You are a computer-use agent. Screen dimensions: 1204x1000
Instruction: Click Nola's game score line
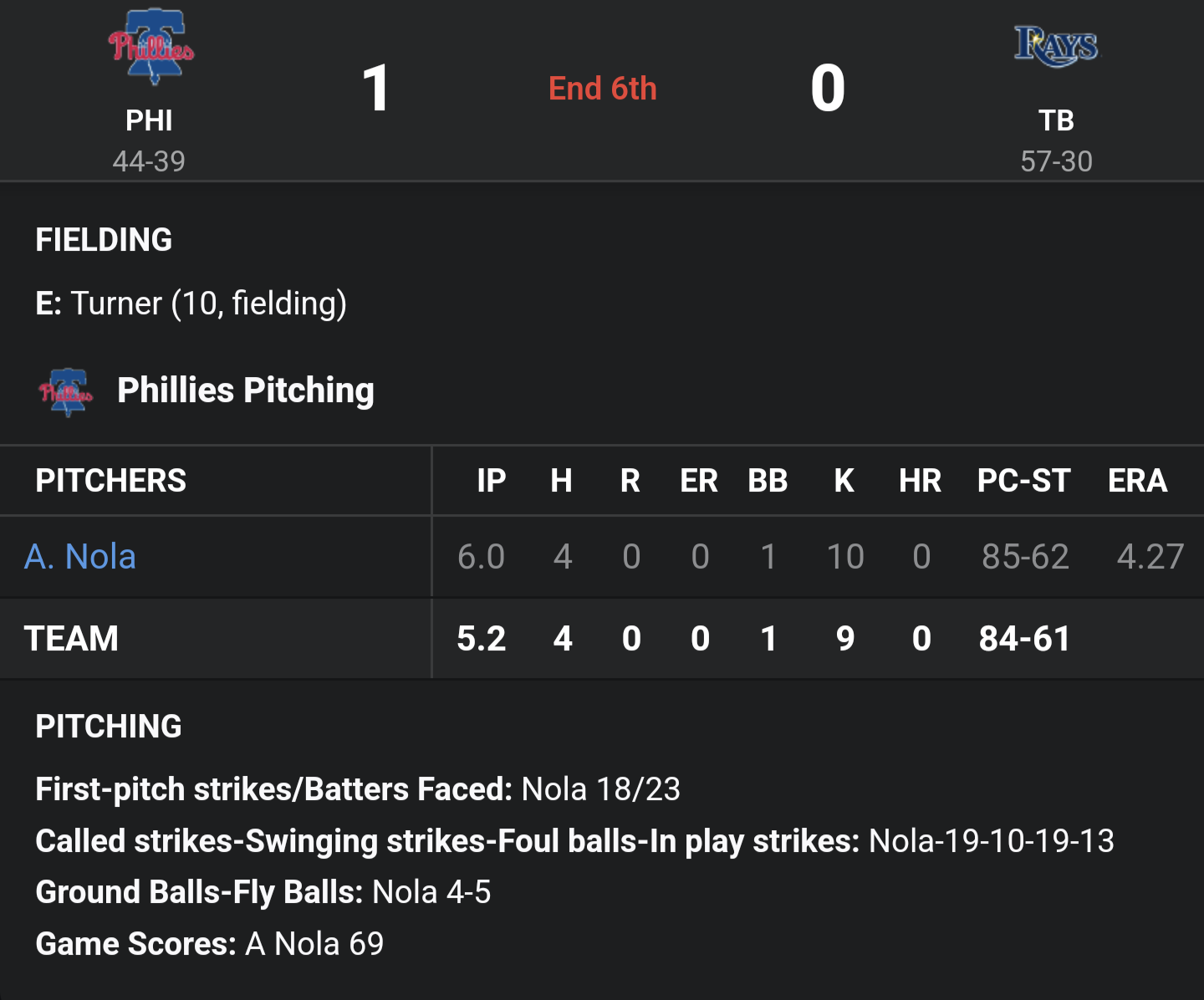(209, 944)
